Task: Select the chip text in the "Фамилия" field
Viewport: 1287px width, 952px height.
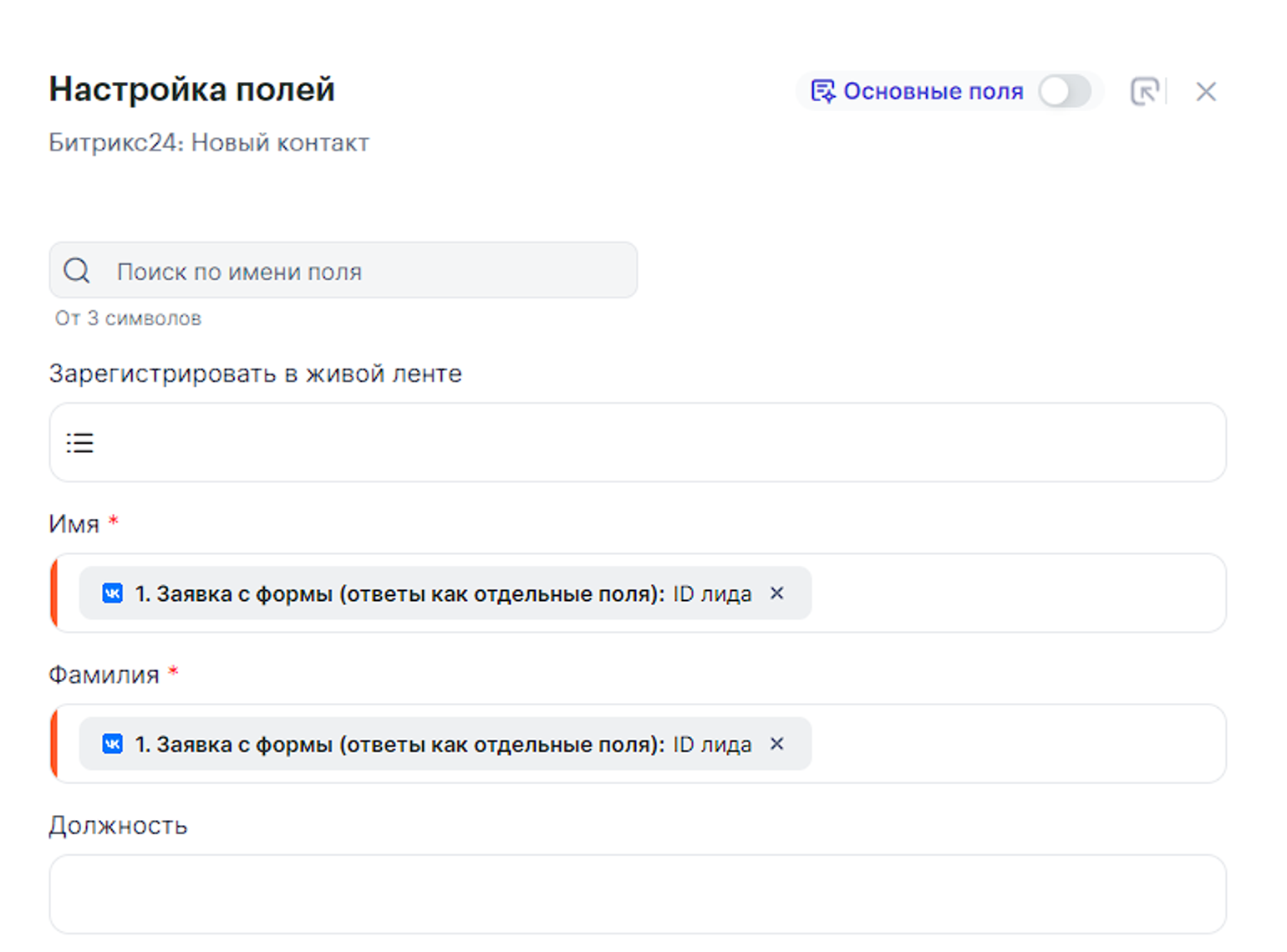Action: pyautogui.click(x=443, y=744)
